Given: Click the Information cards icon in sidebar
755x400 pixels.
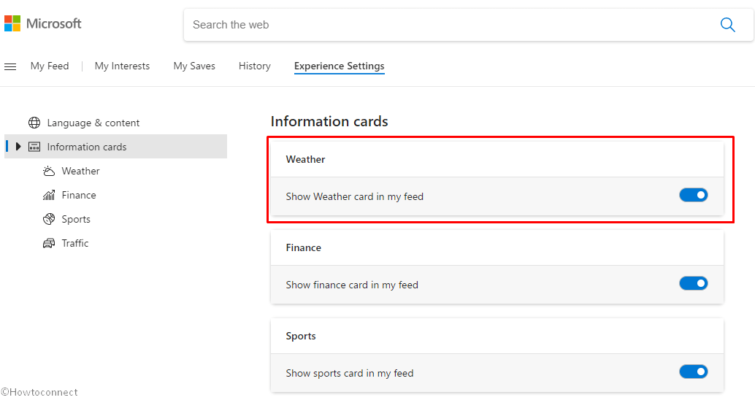Looking at the screenshot, I should [34, 147].
